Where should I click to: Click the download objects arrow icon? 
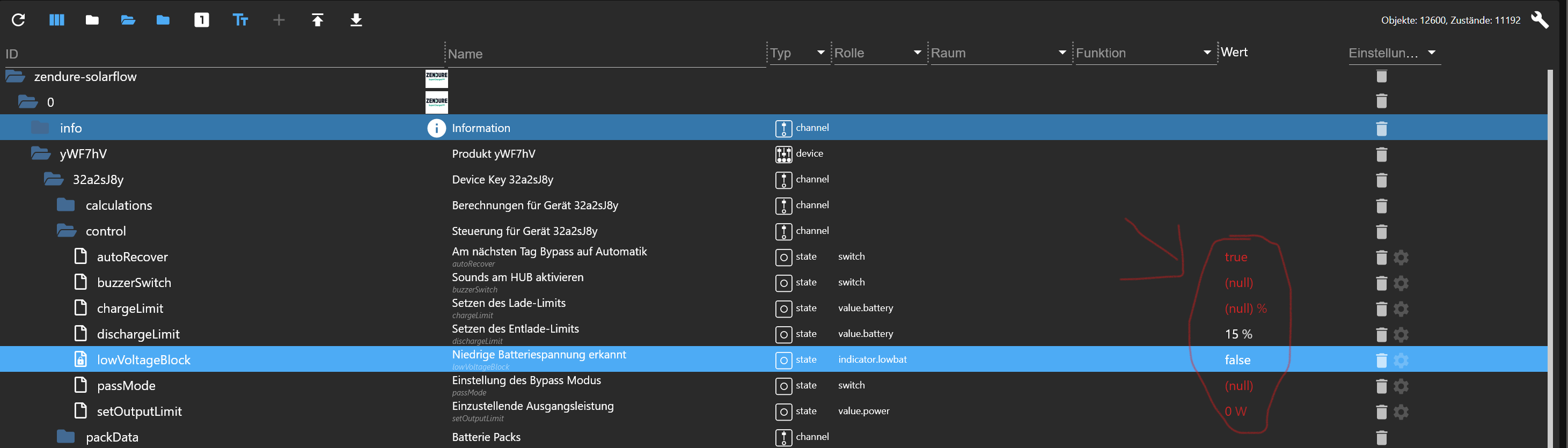coord(356,20)
